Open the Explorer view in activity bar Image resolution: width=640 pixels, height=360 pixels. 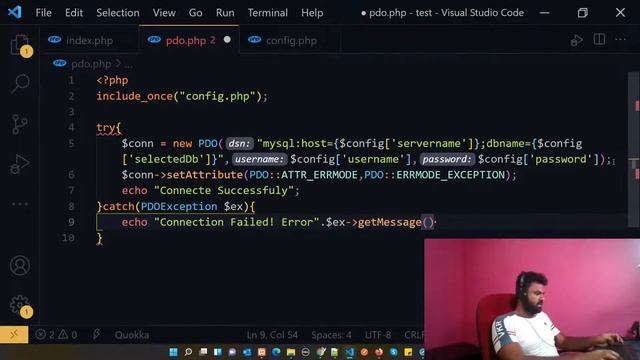pyautogui.click(x=20, y=44)
